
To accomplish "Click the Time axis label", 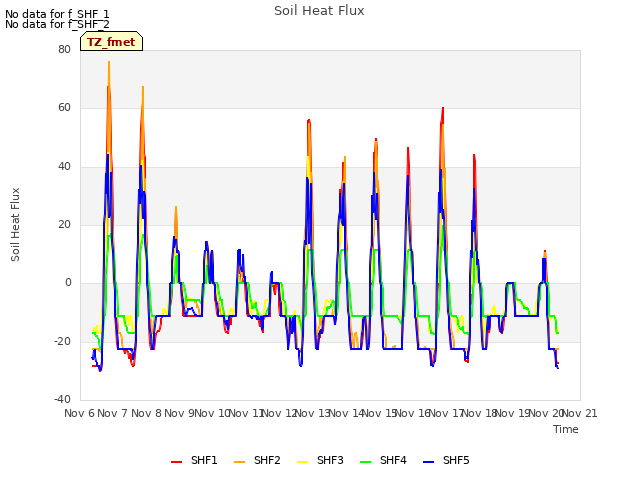I will pyautogui.click(x=566, y=429).
